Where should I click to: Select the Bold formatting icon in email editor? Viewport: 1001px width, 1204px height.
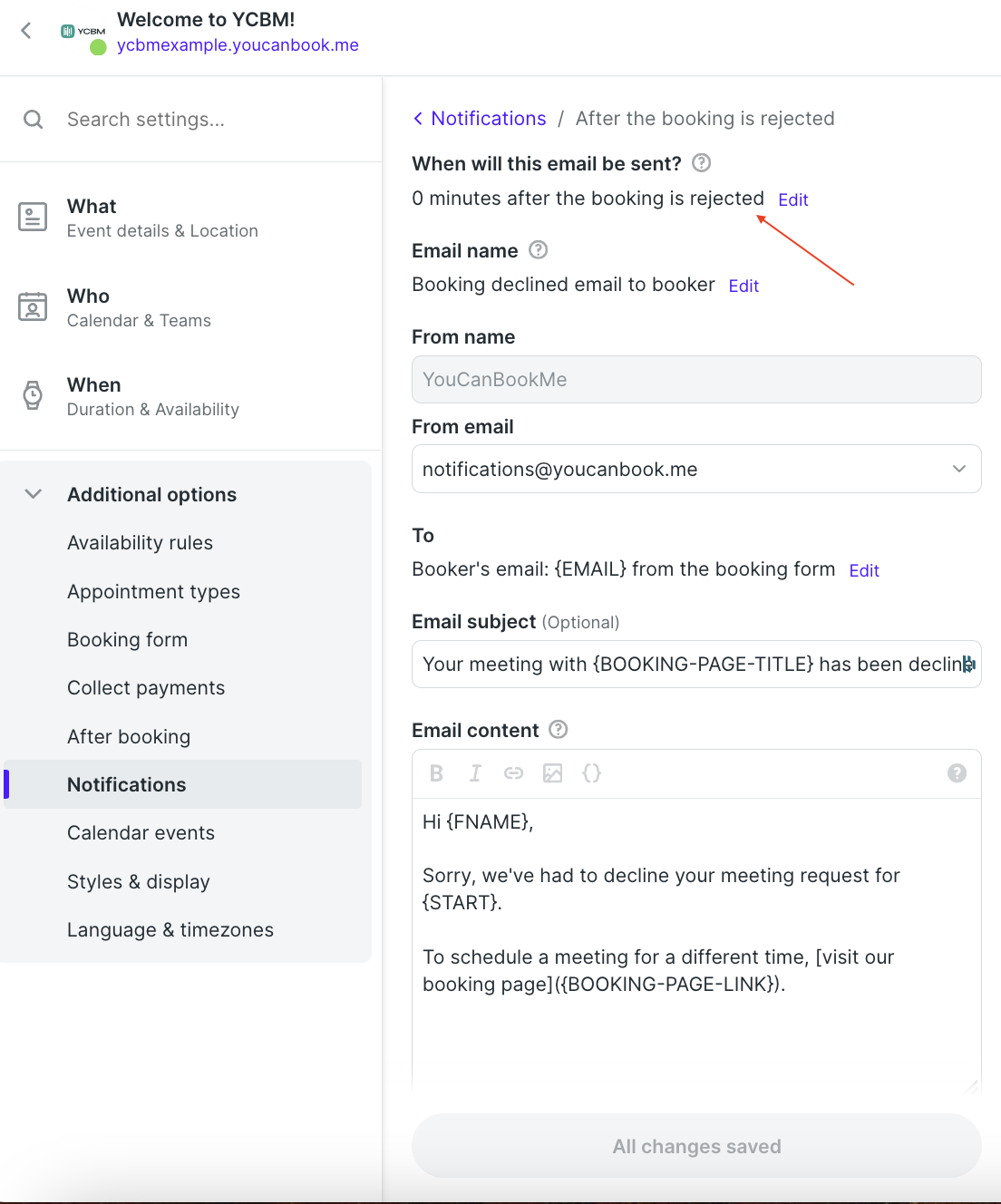[436, 773]
